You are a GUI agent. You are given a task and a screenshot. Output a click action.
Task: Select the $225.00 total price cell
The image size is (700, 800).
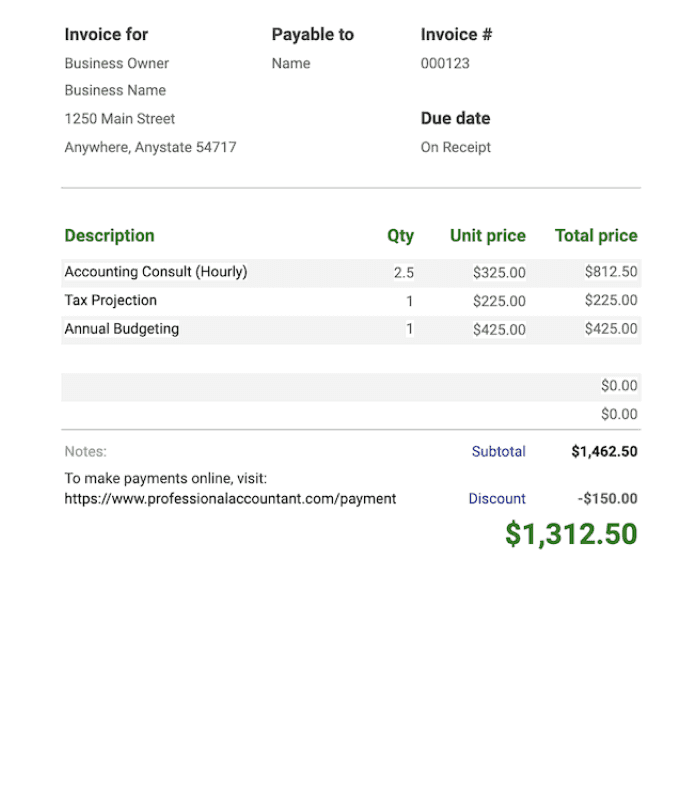pyautogui.click(x=611, y=301)
